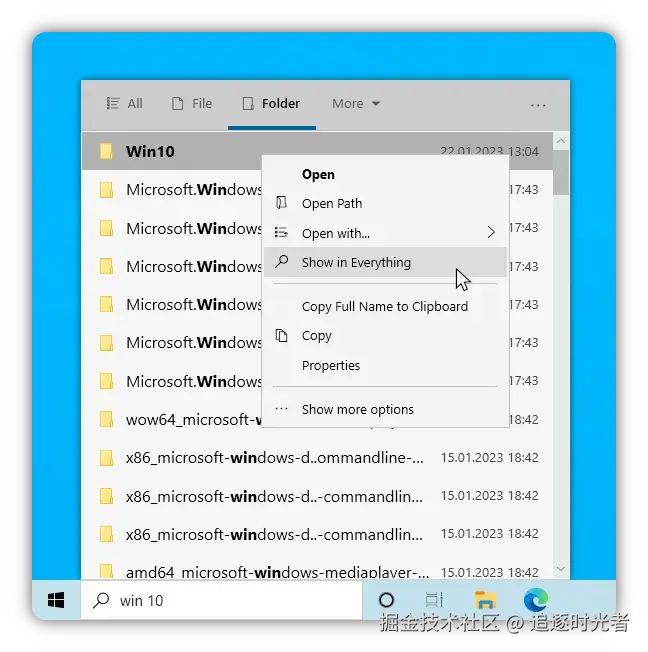The width and height of the screenshot is (648, 652).
Task: Click the Open Path icon
Action: pyautogui.click(x=282, y=203)
